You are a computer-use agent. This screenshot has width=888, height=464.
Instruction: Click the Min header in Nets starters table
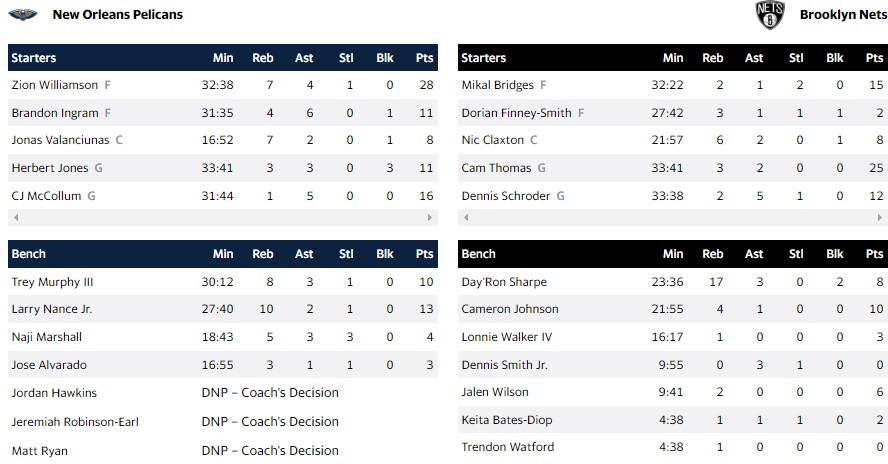(673, 58)
